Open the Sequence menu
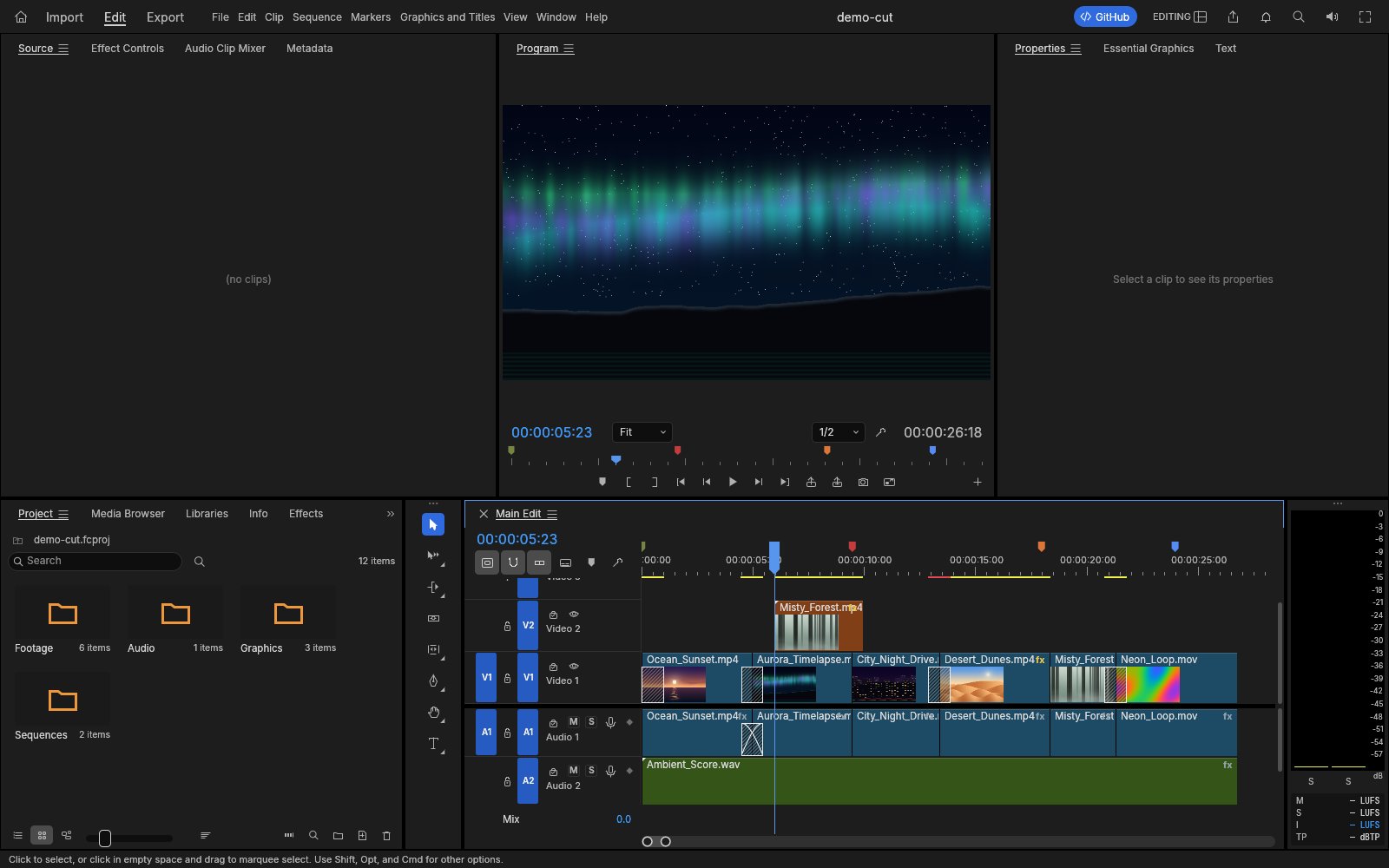Screen dimensions: 1389x868 click(x=317, y=16)
